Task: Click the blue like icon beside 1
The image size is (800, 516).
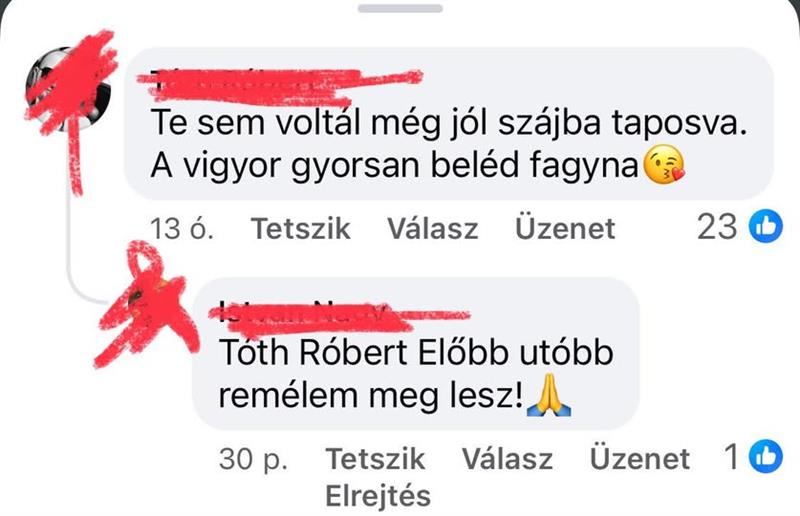Action: tap(765, 456)
